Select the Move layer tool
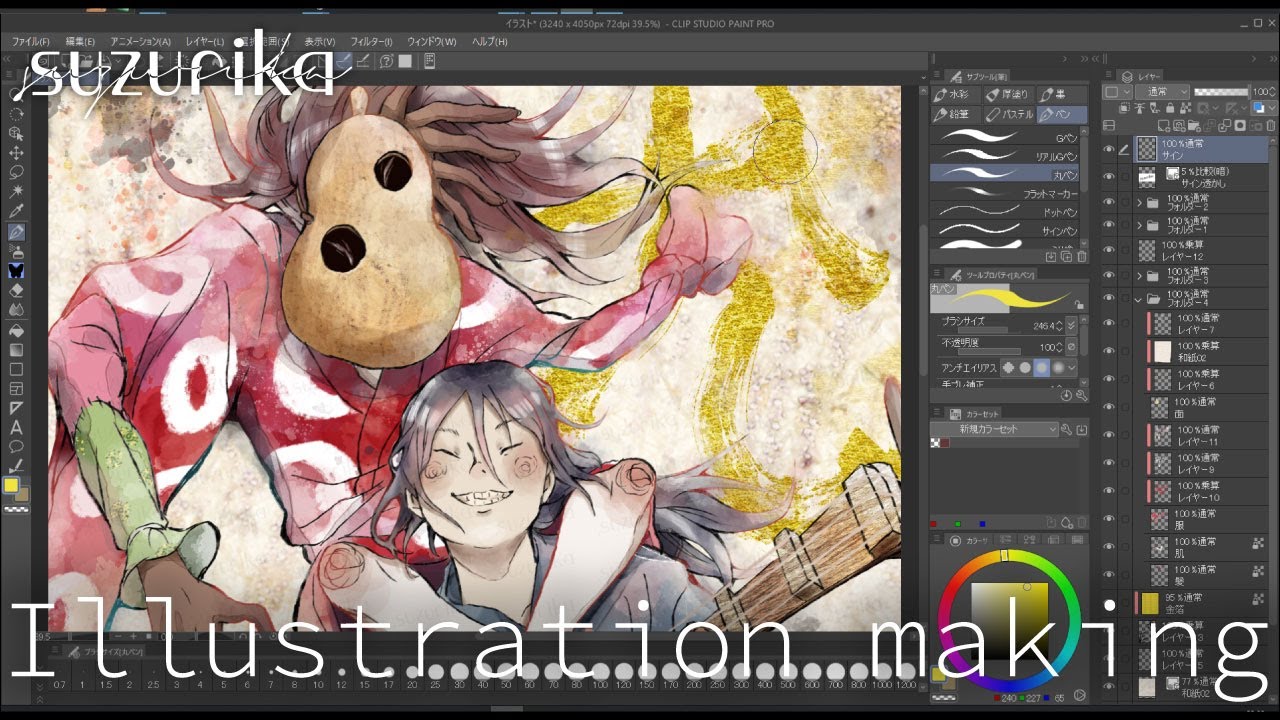Image resolution: width=1280 pixels, height=720 pixels. tap(16, 153)
